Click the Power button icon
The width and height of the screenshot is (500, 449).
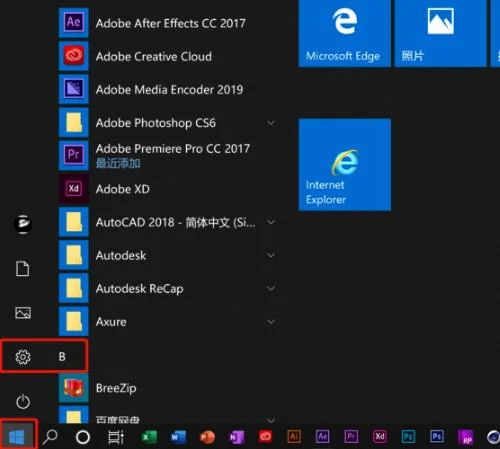(x=23, y=401)
